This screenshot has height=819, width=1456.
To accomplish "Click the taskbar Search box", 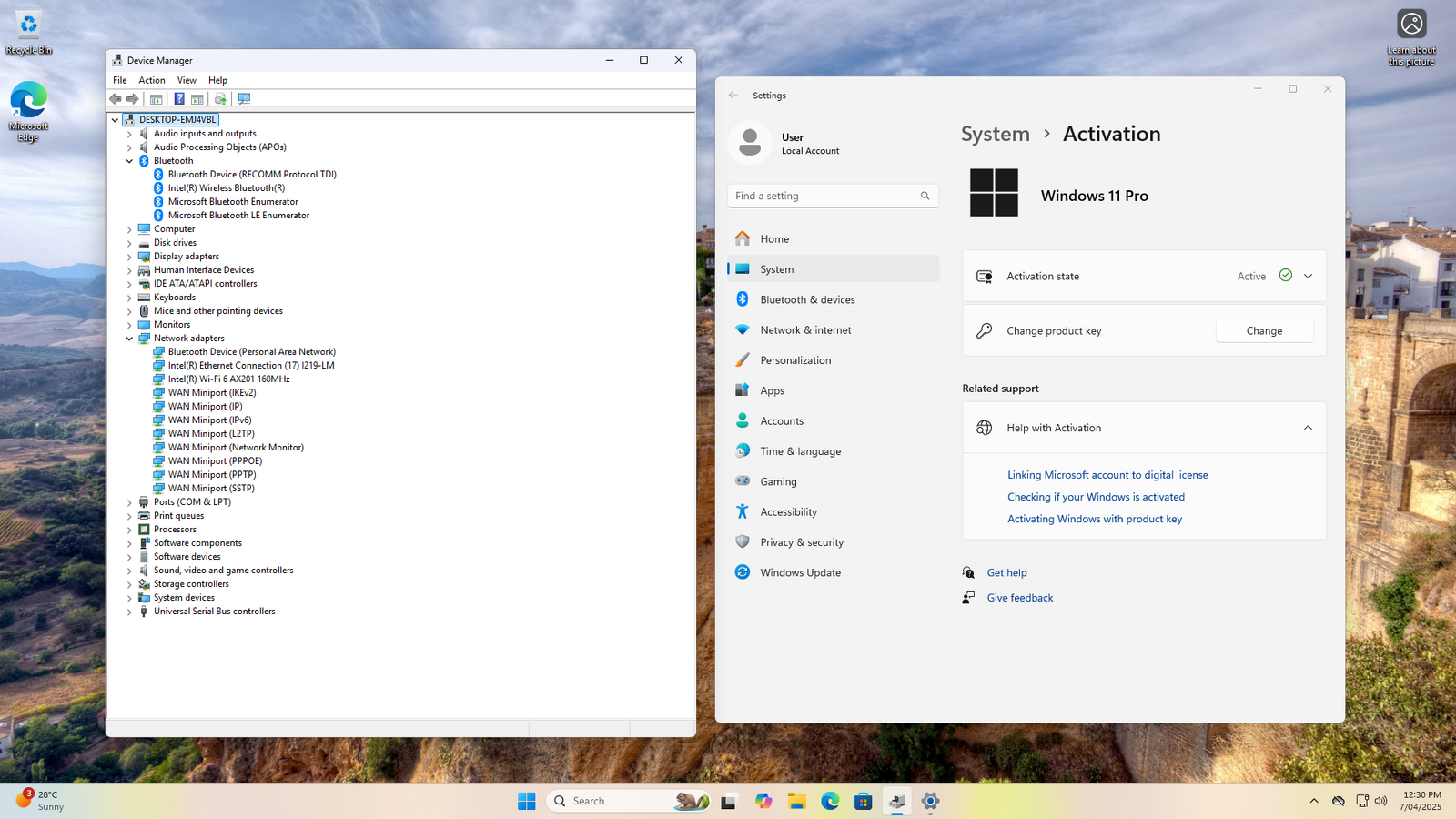I will click(628, 801).
